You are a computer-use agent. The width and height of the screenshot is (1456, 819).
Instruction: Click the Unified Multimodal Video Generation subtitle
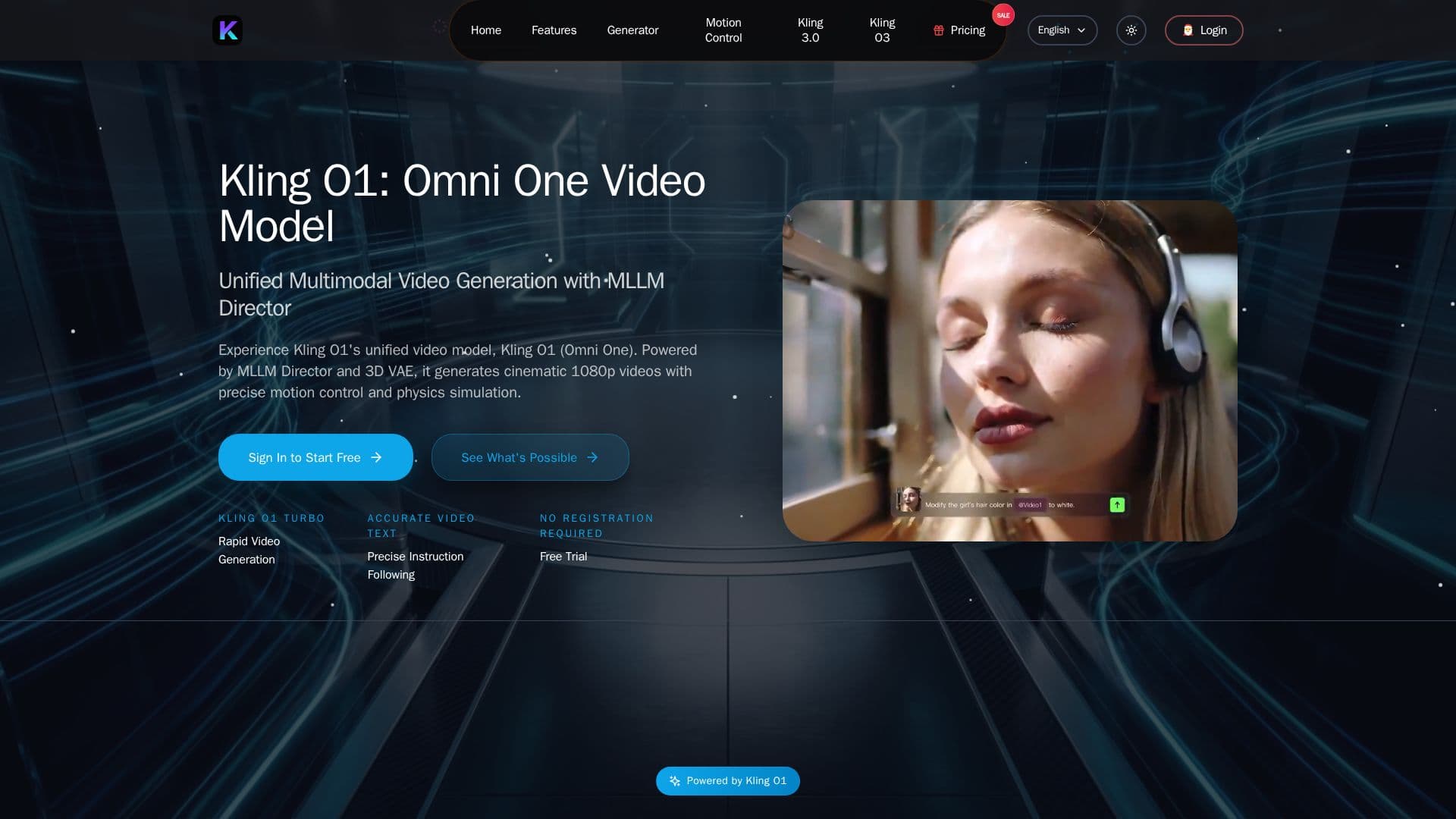click(441, 294)
